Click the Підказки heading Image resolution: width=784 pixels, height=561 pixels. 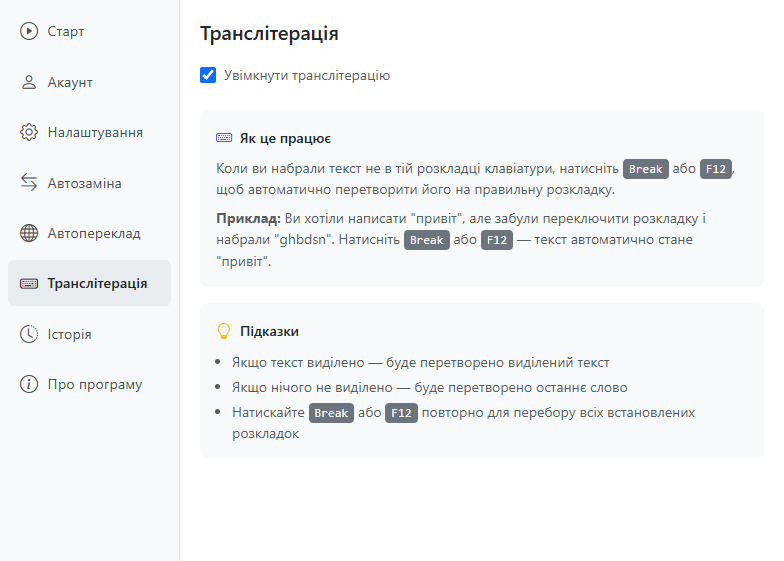coord(269,331)
